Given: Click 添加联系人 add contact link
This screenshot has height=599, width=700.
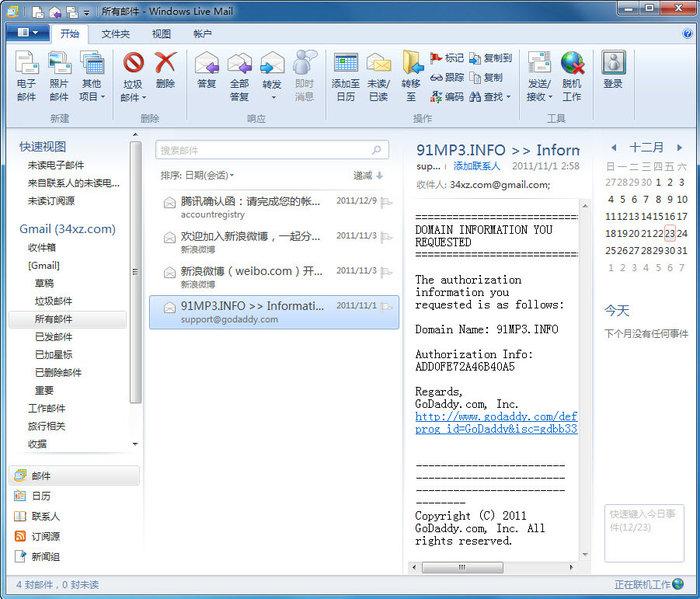Looking at the screenshot, I should coord(477,166).
